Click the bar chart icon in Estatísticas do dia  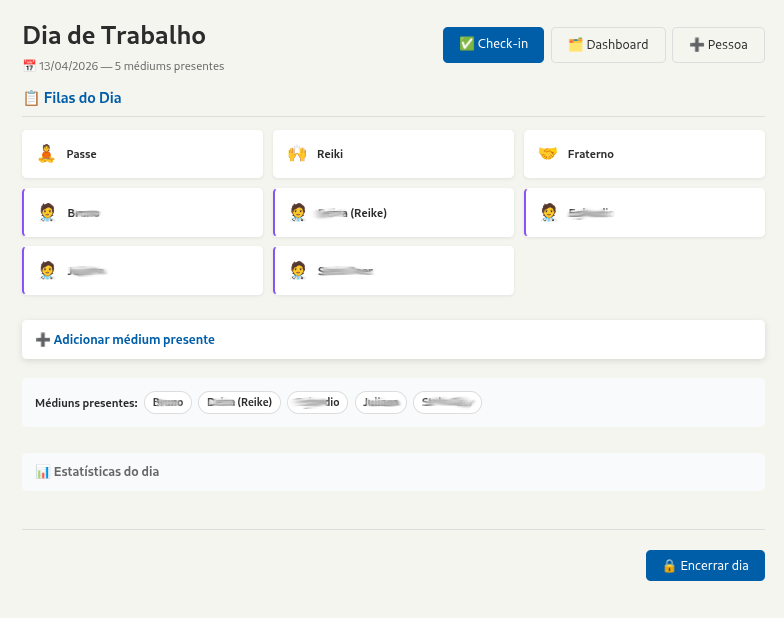[42, 472]
